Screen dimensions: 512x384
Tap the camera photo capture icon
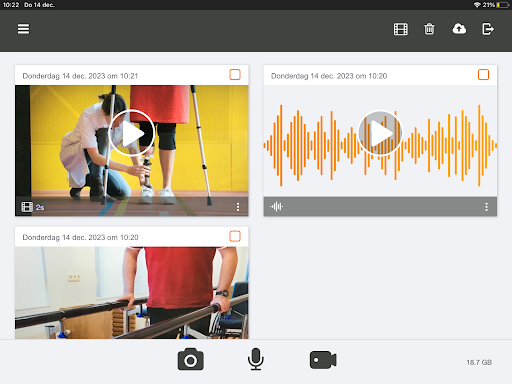point(190,359)
